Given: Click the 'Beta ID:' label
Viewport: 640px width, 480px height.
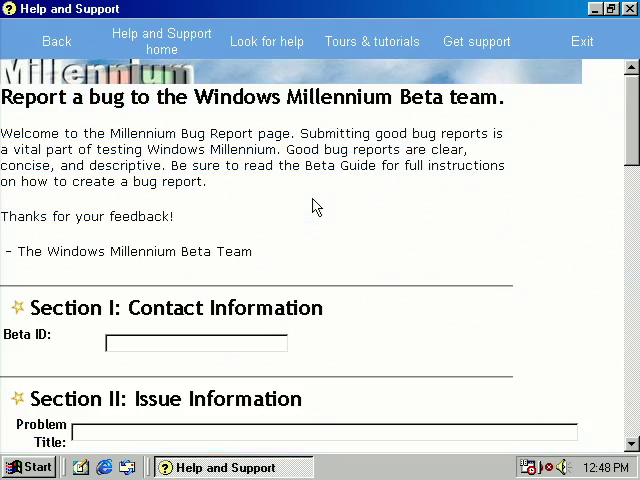Looking at the screenshot, I should 27,335.
